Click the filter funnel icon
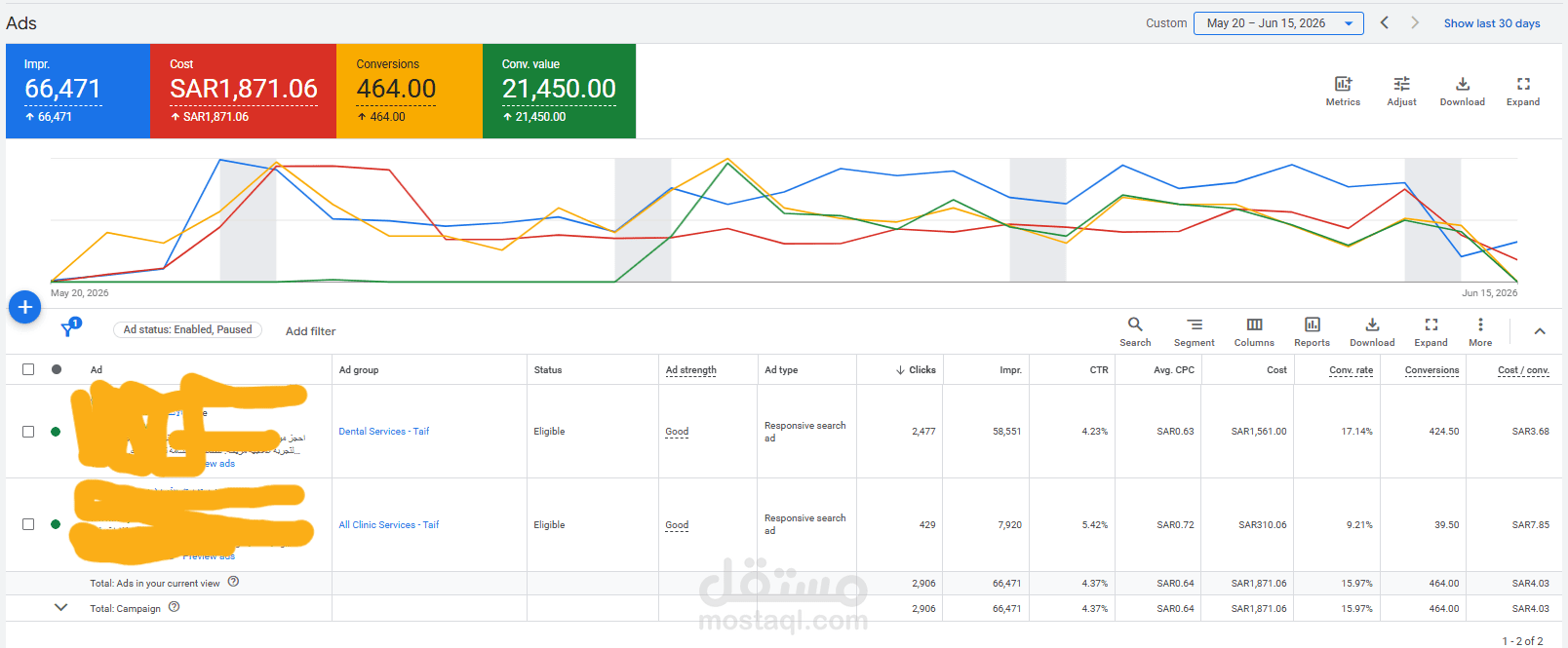 68,329
